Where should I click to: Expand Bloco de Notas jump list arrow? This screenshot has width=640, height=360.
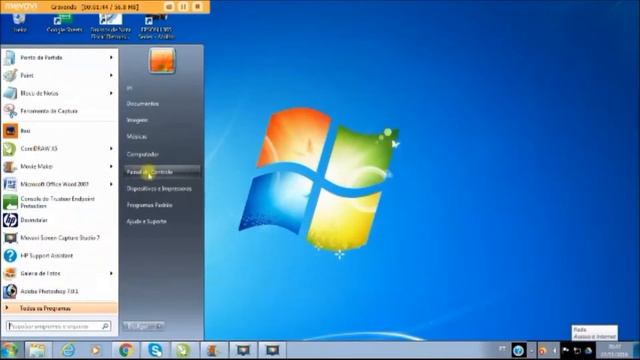111,93
